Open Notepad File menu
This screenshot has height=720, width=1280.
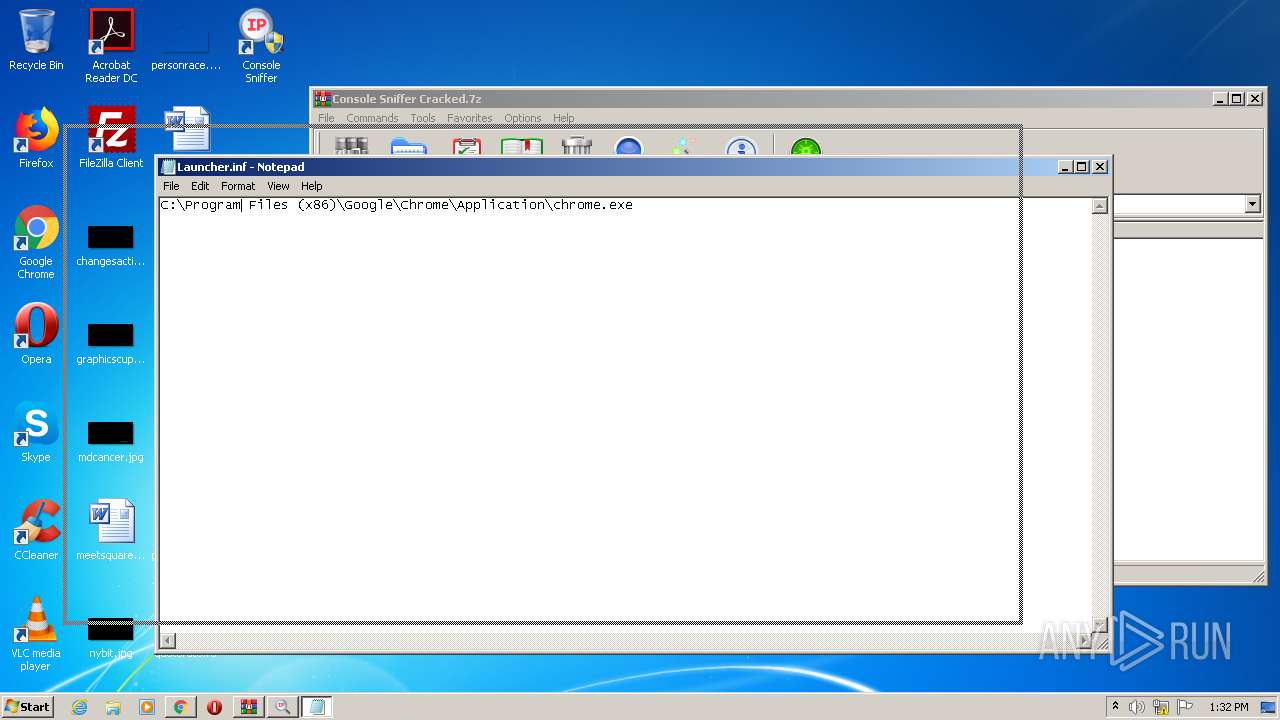[x=171, y=186]
